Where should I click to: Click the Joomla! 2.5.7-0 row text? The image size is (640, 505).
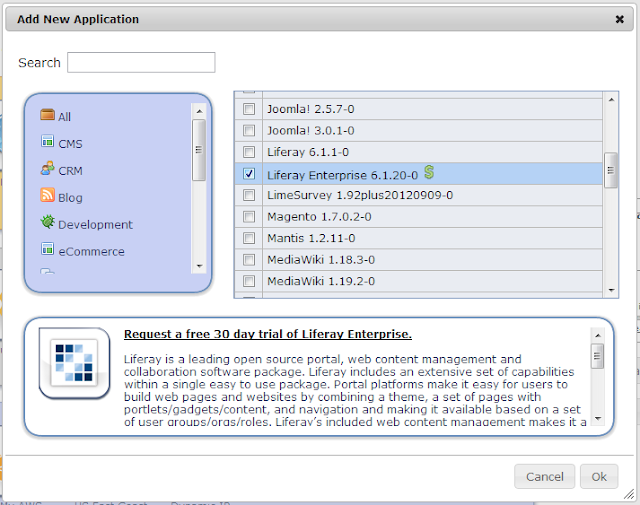pyautogui.click(x=311, y=109)
